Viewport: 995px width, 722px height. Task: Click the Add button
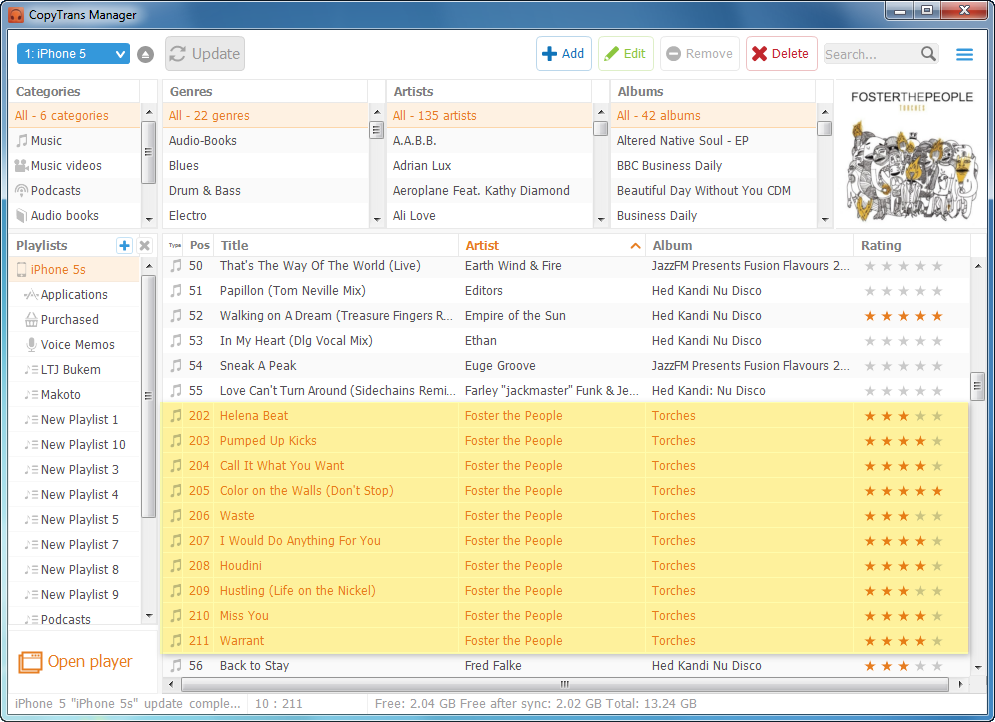(563, 54)
